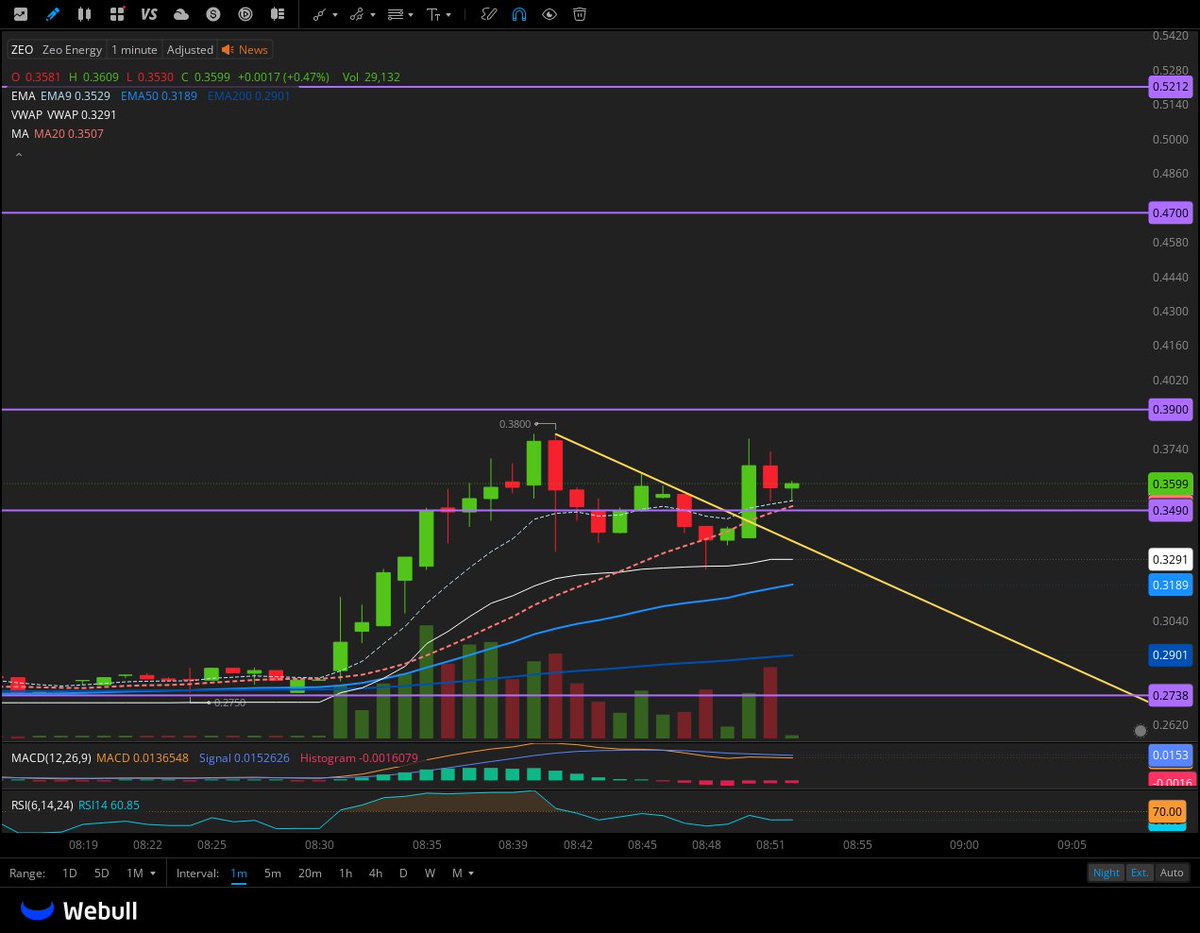Image resolution: width=1200 pixels, height=933 pixels.
Task: Open the M interval dropdown
Action: 462,873
